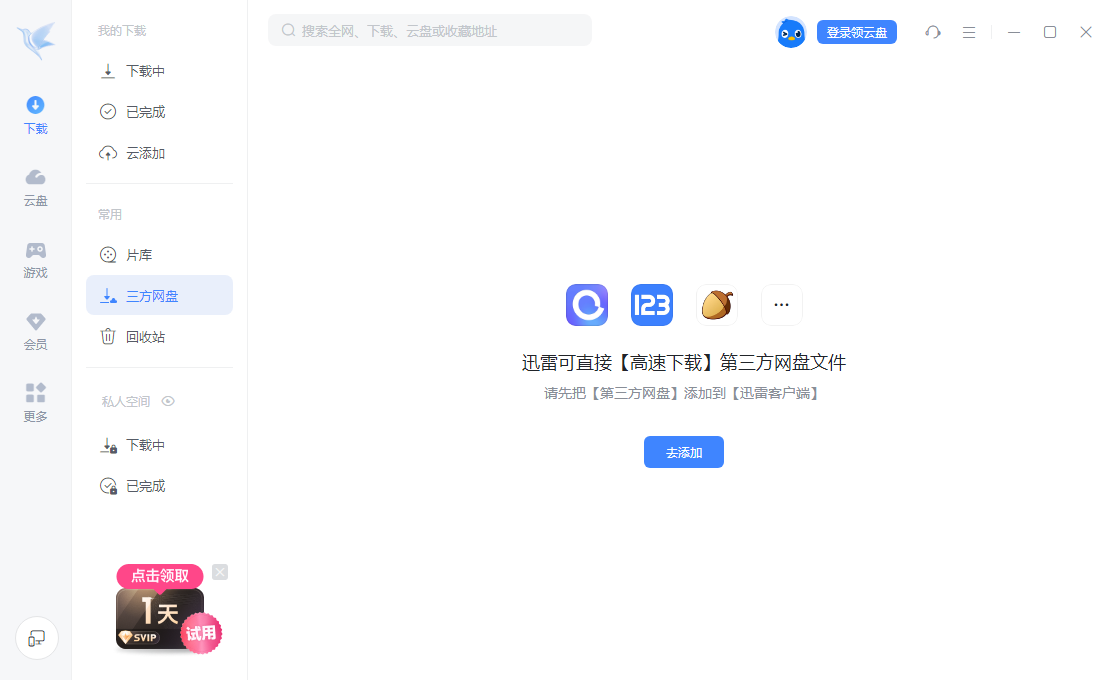Open the main menu via the hamburger icon
1120x680 pixels.
969,32
